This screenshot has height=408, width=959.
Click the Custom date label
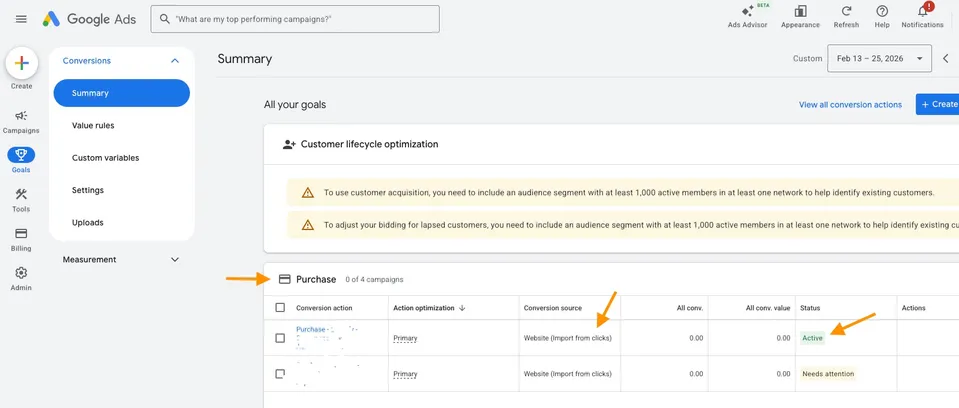807,59
